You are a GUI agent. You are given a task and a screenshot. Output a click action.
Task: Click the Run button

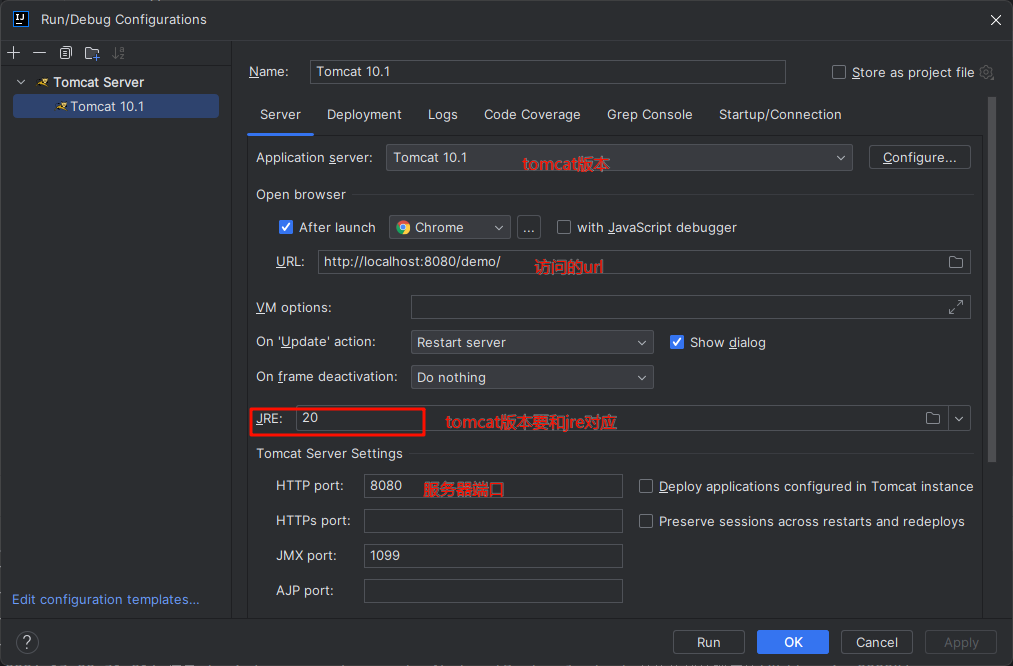709,642
